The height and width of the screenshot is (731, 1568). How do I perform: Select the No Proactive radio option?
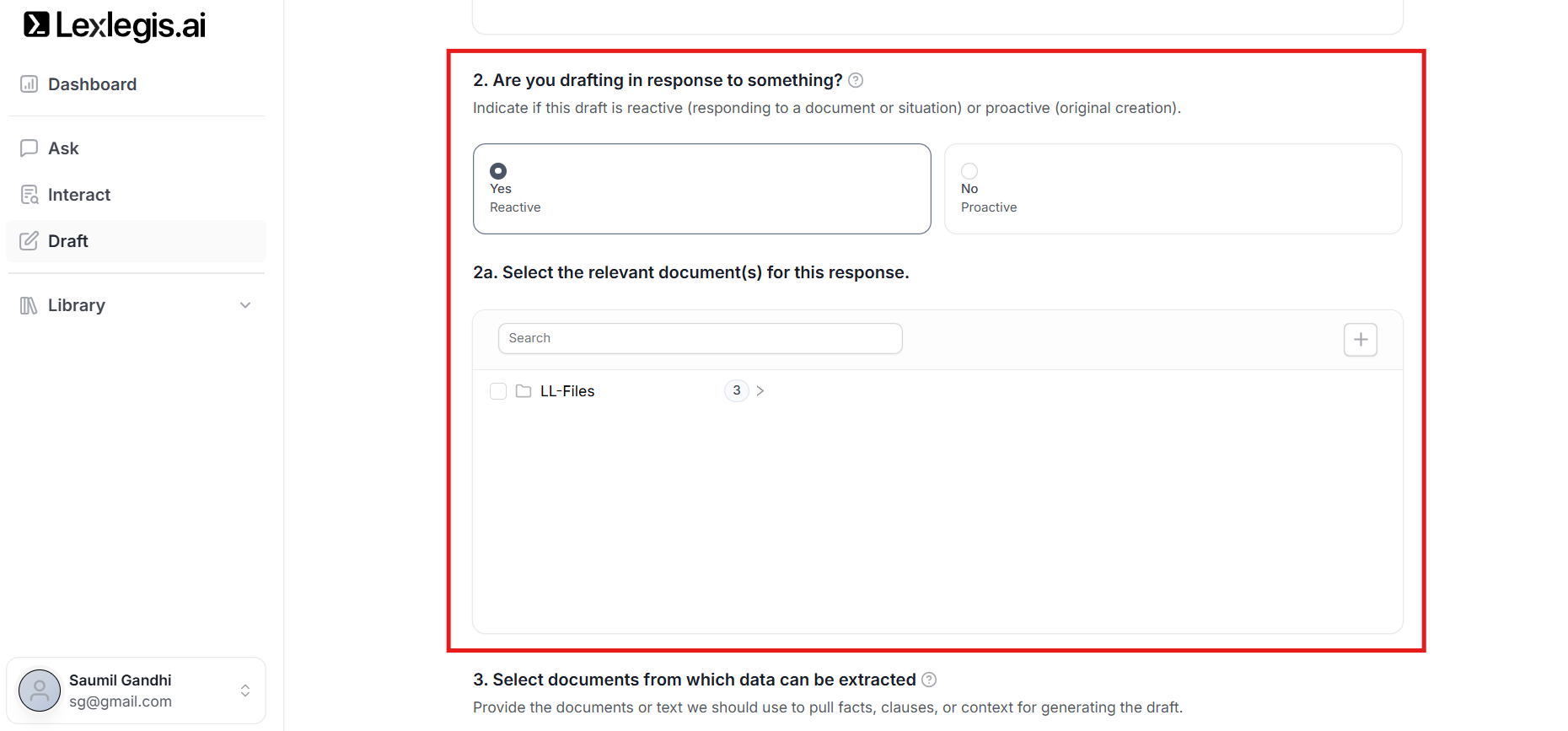point(969,171)
